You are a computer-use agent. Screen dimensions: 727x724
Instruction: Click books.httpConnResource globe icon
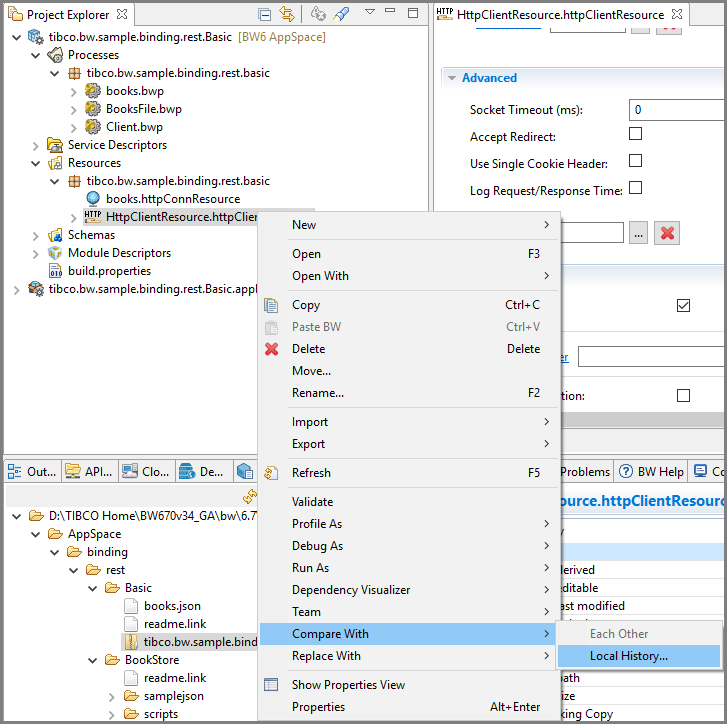tap(93, 198)
